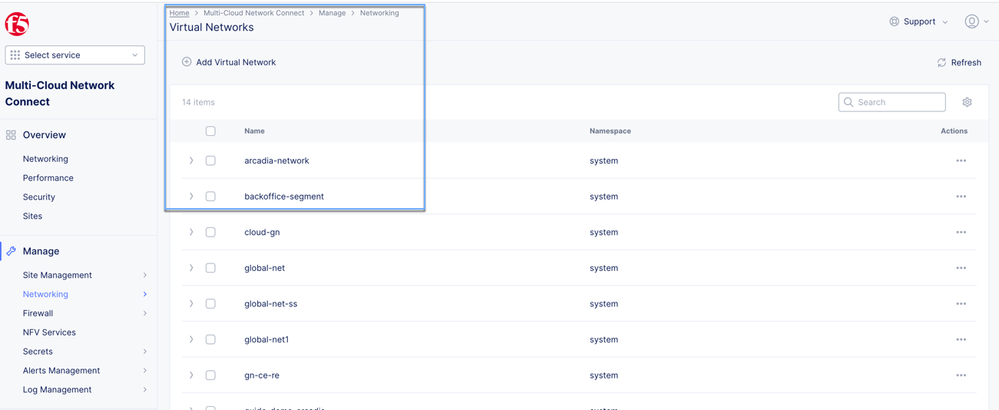Sort by the Name column header
The image size is (999, 410).
pos(254,131)
